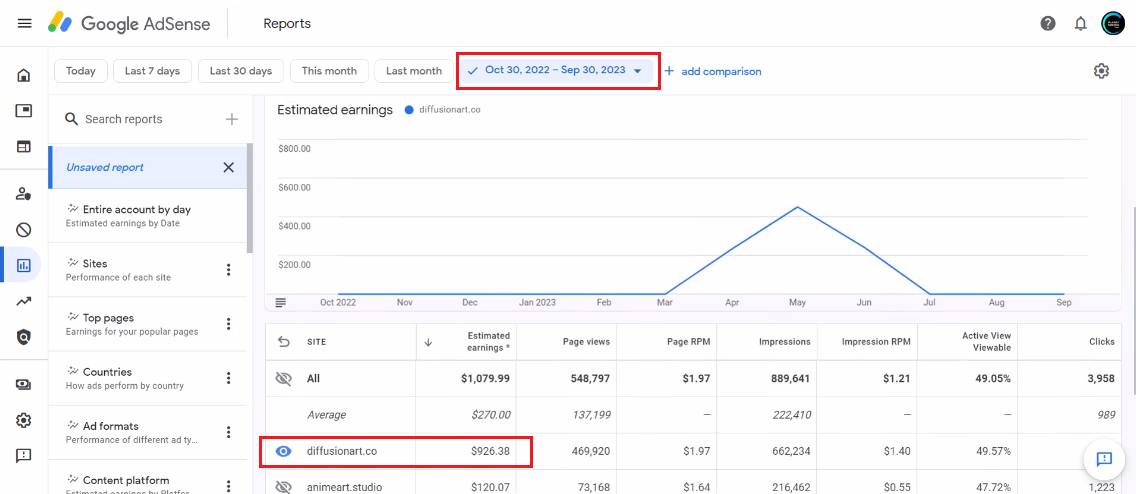Open more options for Top pages report
The width and height of the screenshot is (1136, 494).
[229, 324]
